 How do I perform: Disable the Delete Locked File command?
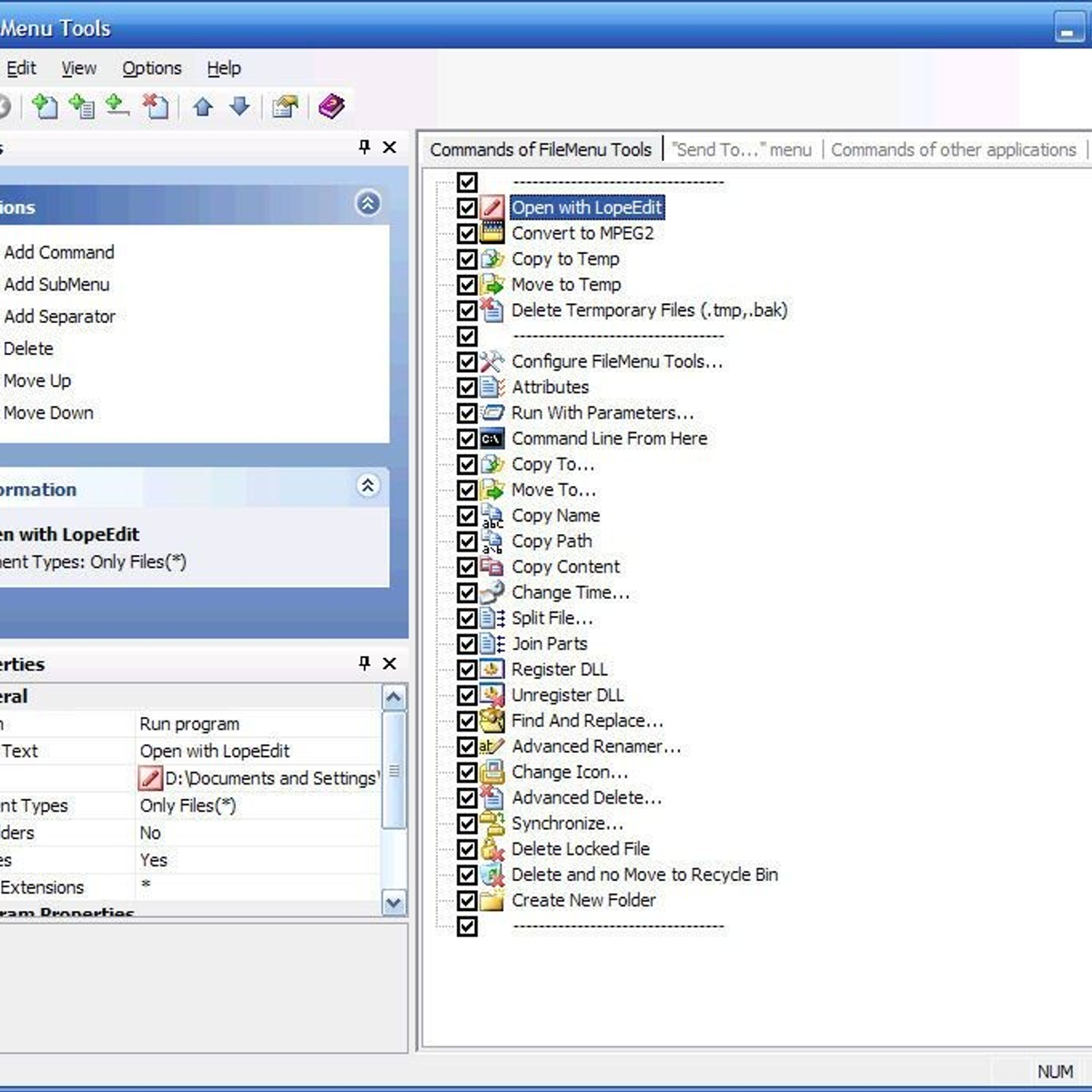click(468, 848)
